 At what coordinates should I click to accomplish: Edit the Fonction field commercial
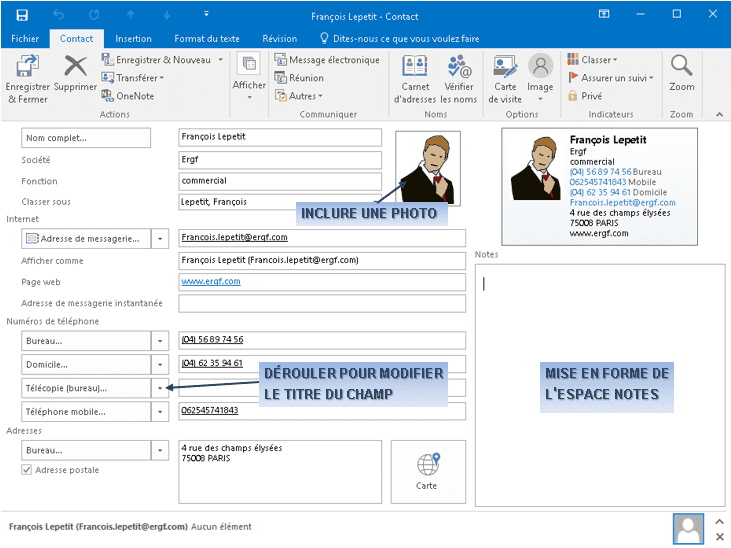[280, 181]
